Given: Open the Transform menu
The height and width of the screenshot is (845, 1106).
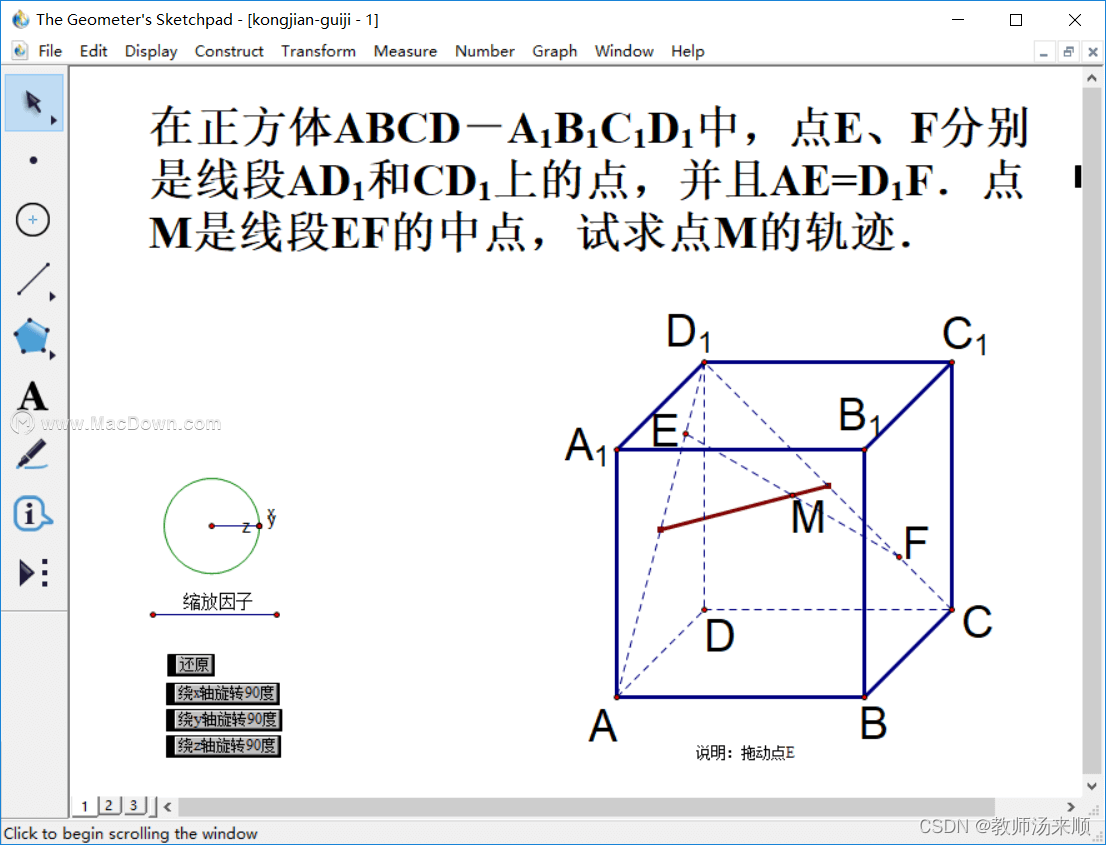Looking at the screenshot, I should pyautogui.click(x=318, y=51).
